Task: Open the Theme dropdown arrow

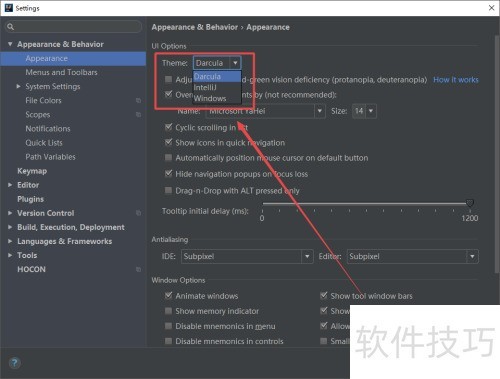Action: tap(235, 63)
